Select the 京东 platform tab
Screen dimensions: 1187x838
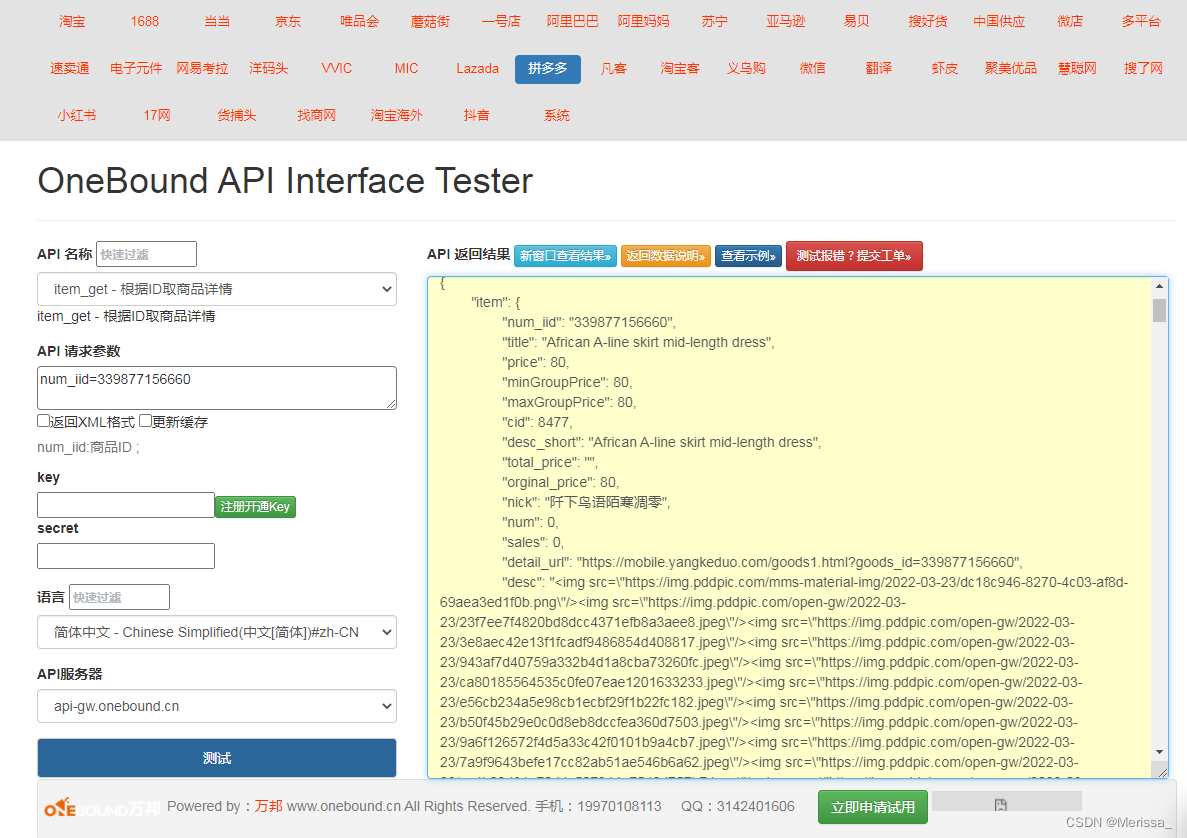(288, 21)
